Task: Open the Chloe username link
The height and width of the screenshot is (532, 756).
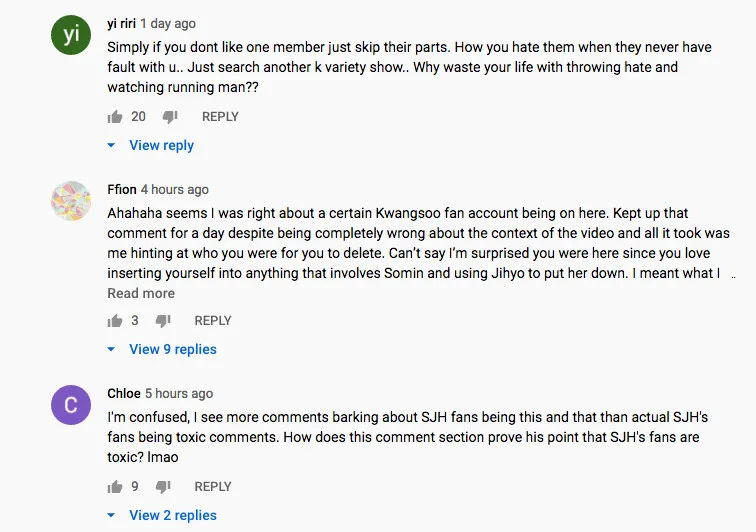Action: 124,394
